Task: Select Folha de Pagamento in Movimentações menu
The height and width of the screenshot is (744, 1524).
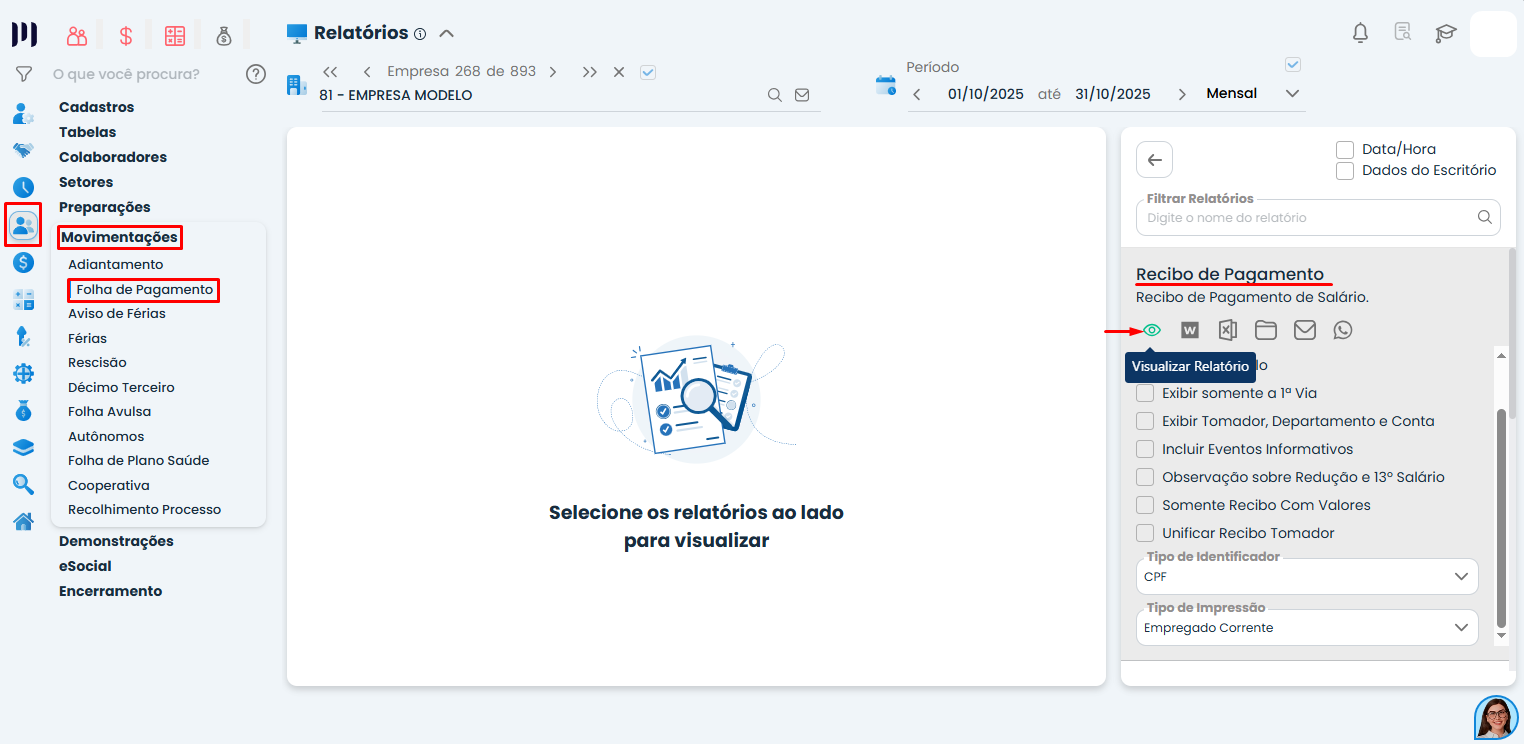Action: coord(143,290)
